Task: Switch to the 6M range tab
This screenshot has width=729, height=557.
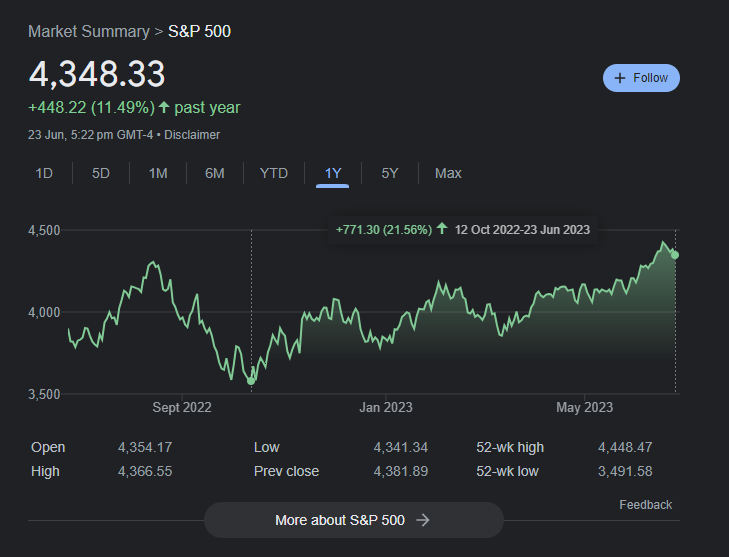Action: pos(215,173)
